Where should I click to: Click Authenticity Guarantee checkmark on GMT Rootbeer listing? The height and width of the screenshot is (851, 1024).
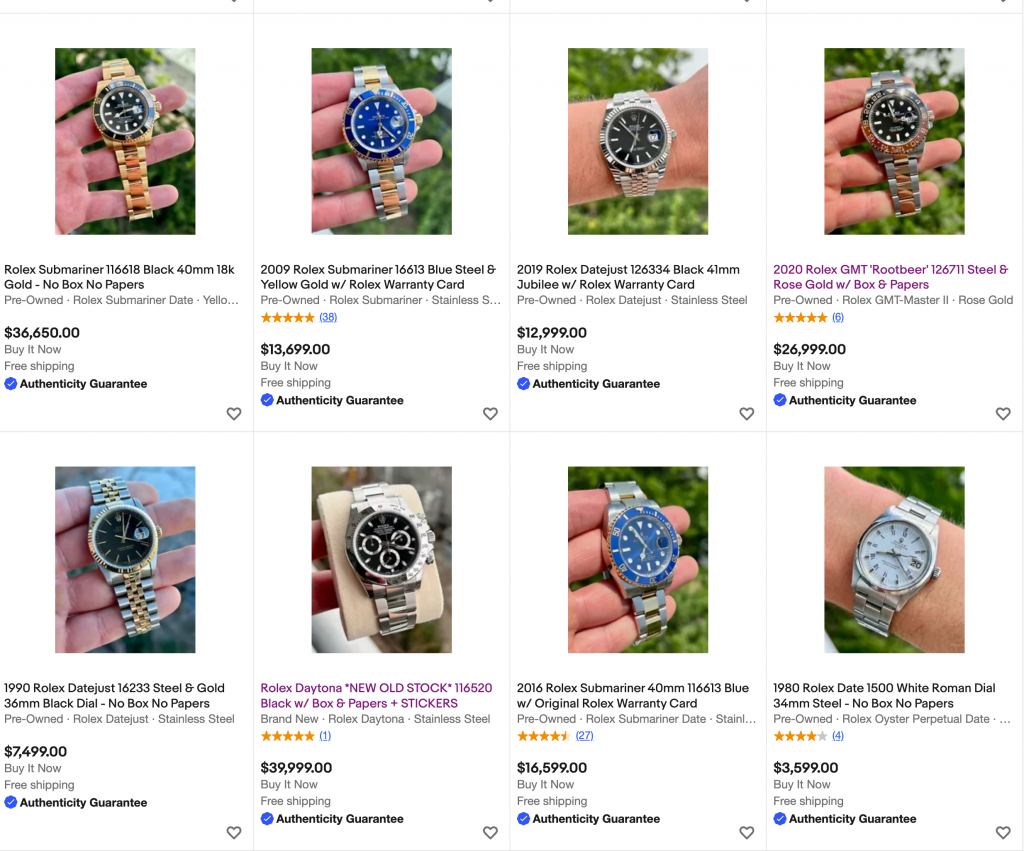pos(779,400)
